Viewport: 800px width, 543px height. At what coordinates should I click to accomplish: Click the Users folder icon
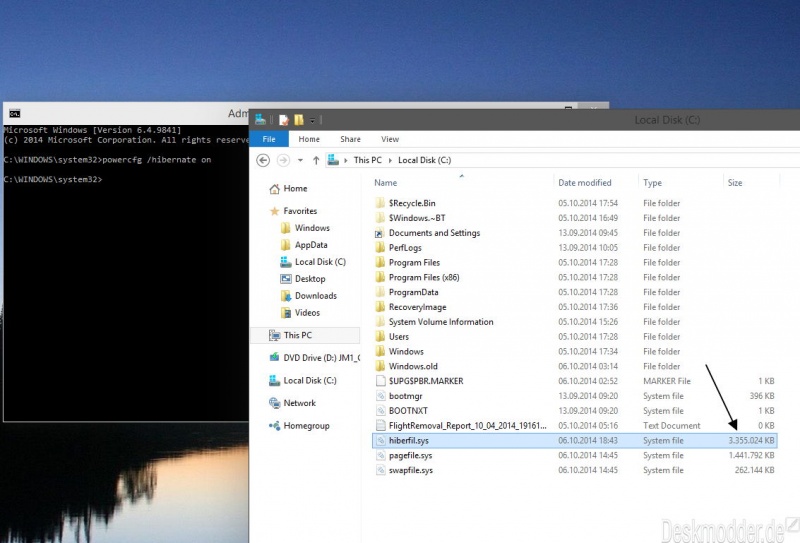(380, 336)
